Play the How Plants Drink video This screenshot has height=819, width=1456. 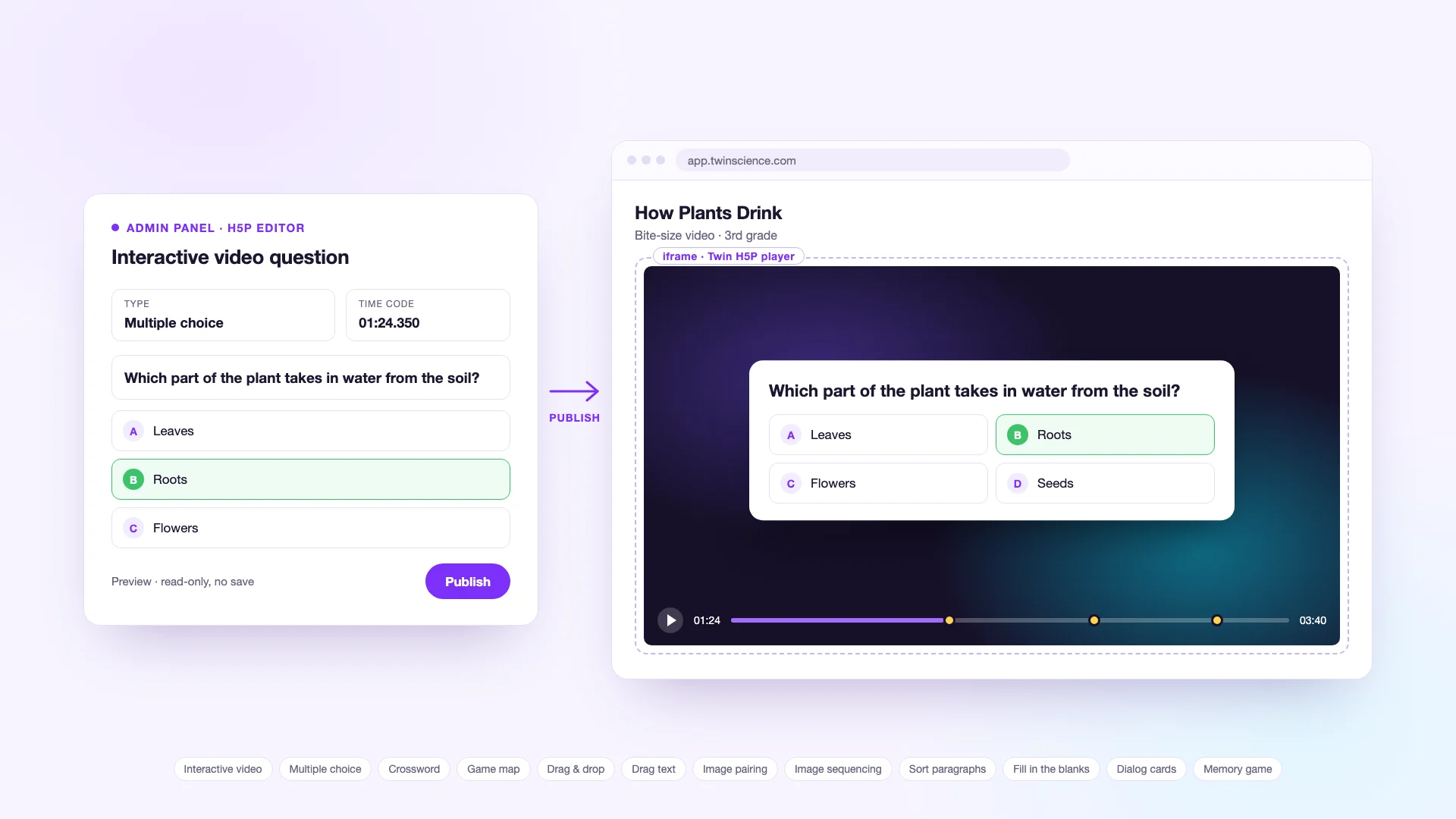pyautogui.click(x=670, y=620)
